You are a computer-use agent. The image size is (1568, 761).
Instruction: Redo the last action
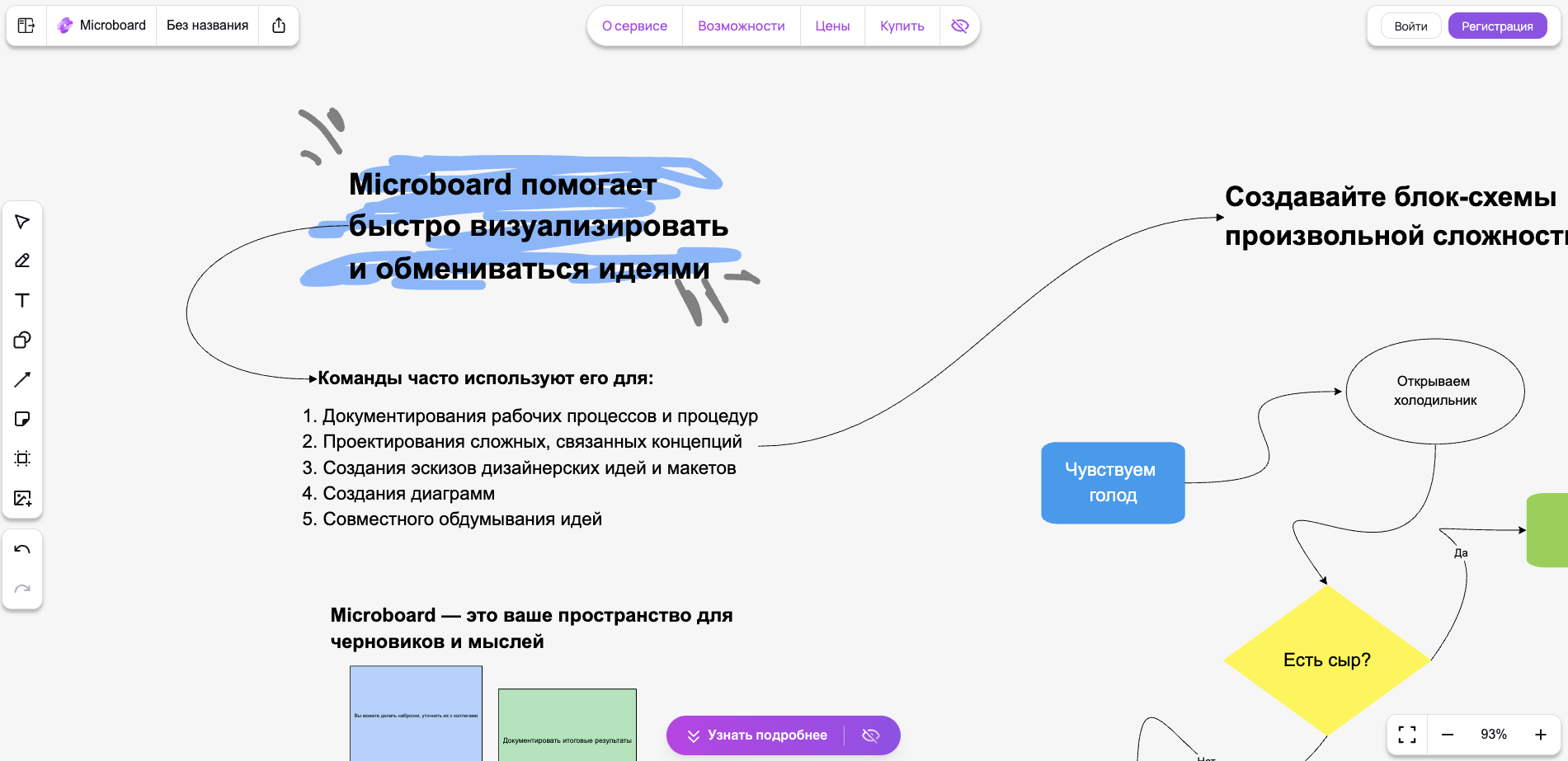[22, 589]
